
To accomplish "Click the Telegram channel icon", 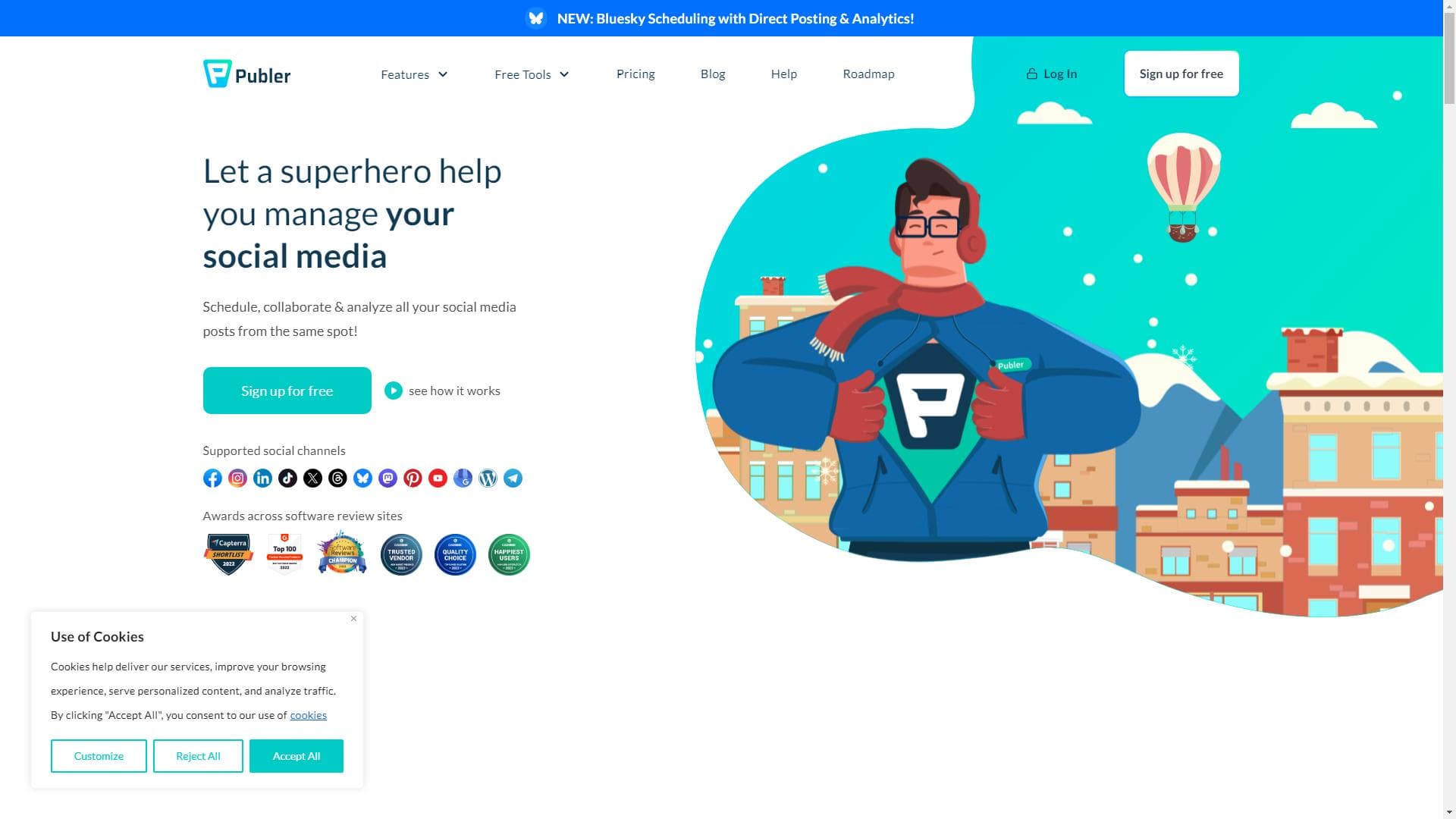I will pos(513,478).
